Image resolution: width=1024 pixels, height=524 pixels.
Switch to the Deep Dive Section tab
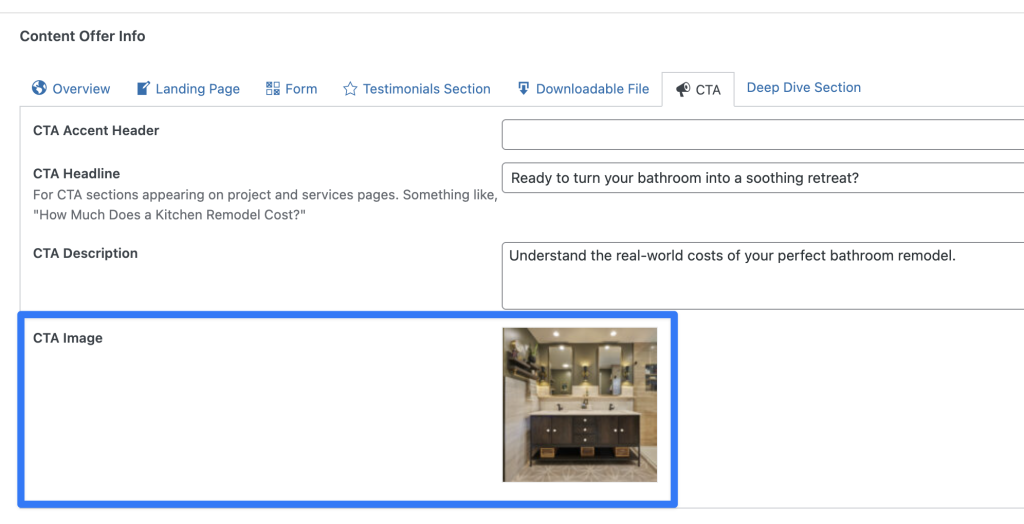pos(803,88)
